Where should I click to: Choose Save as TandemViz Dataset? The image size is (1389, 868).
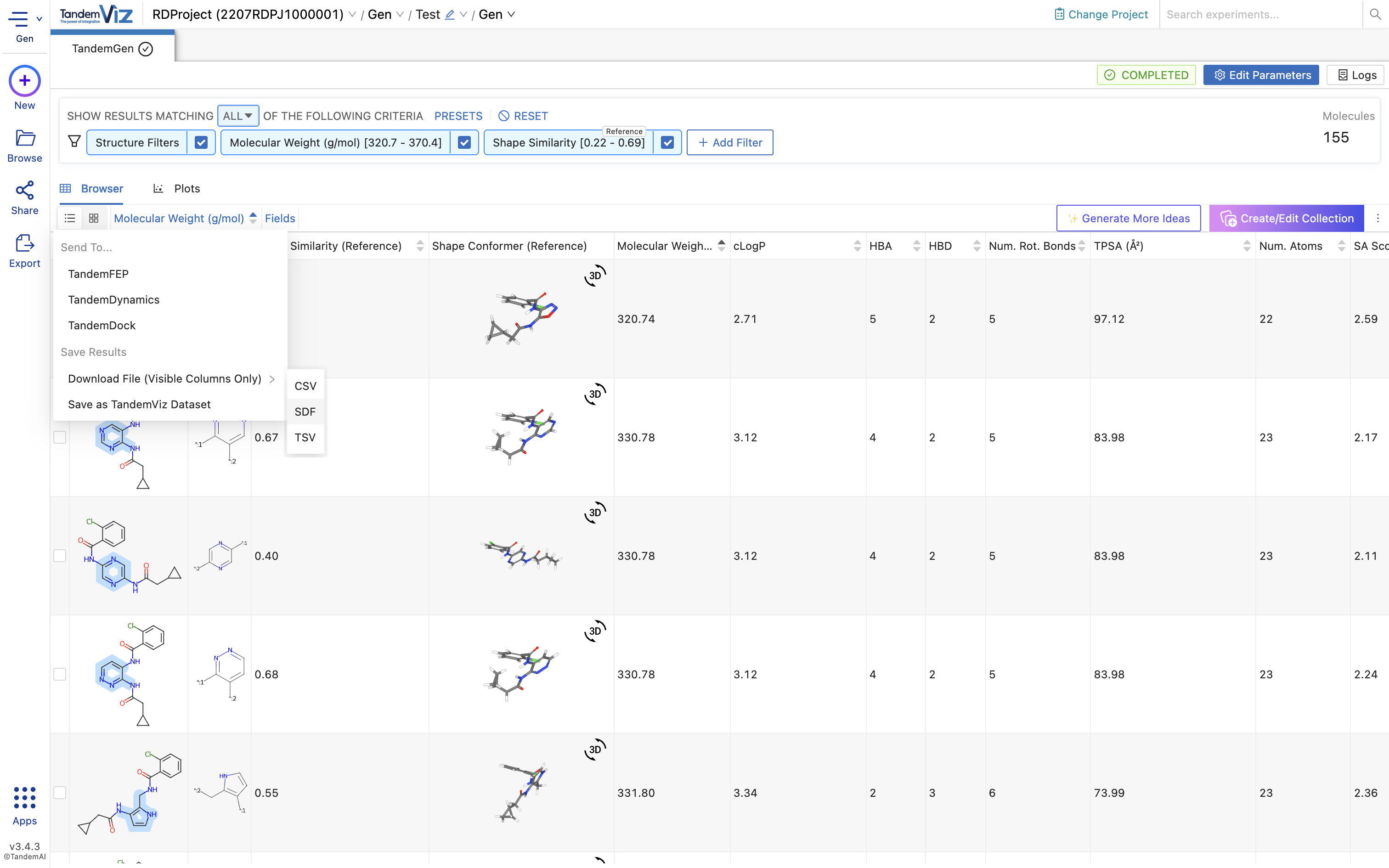(x=140, y=404)
